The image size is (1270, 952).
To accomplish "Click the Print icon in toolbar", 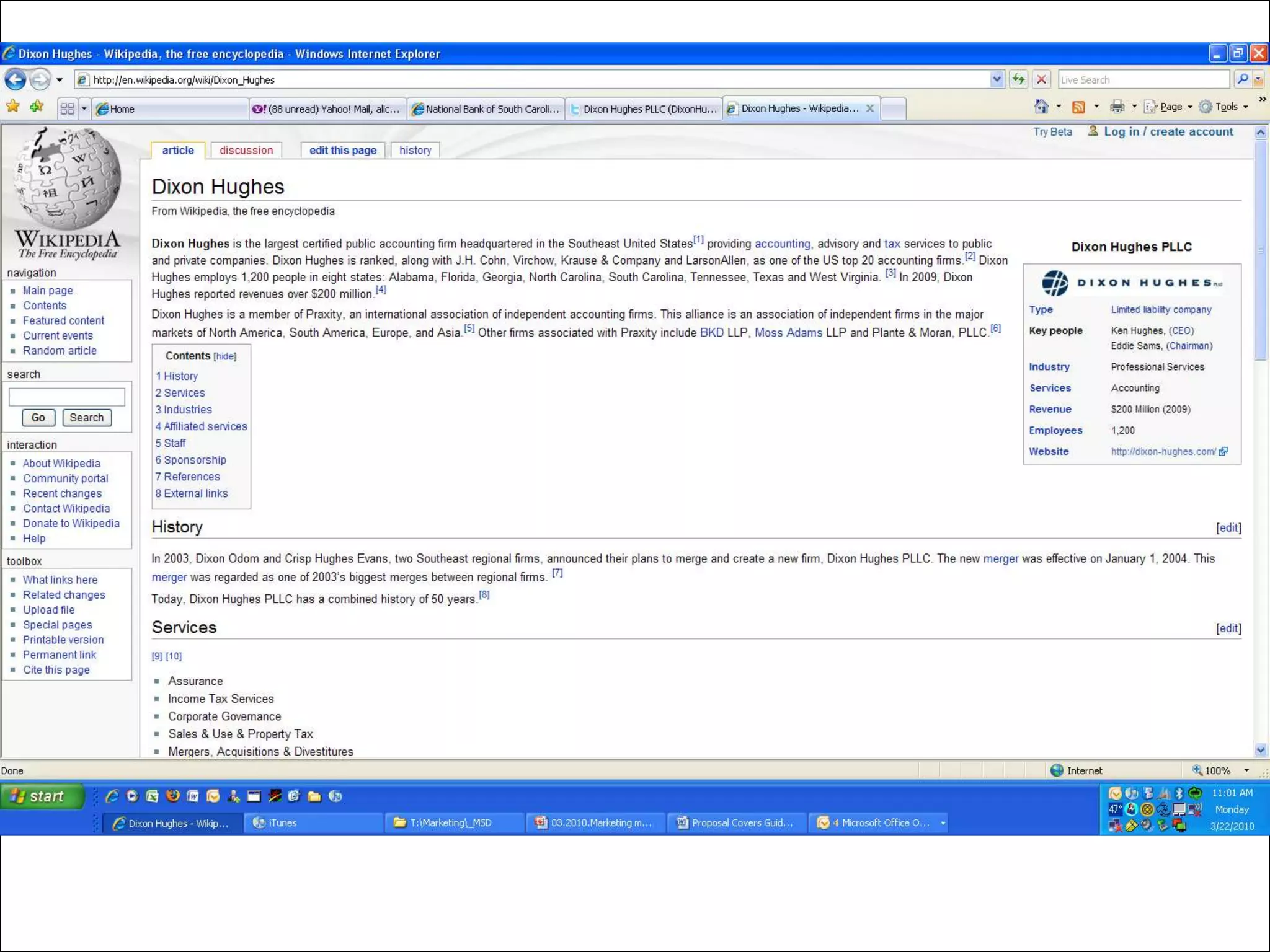I will (x=1117, y=107).
